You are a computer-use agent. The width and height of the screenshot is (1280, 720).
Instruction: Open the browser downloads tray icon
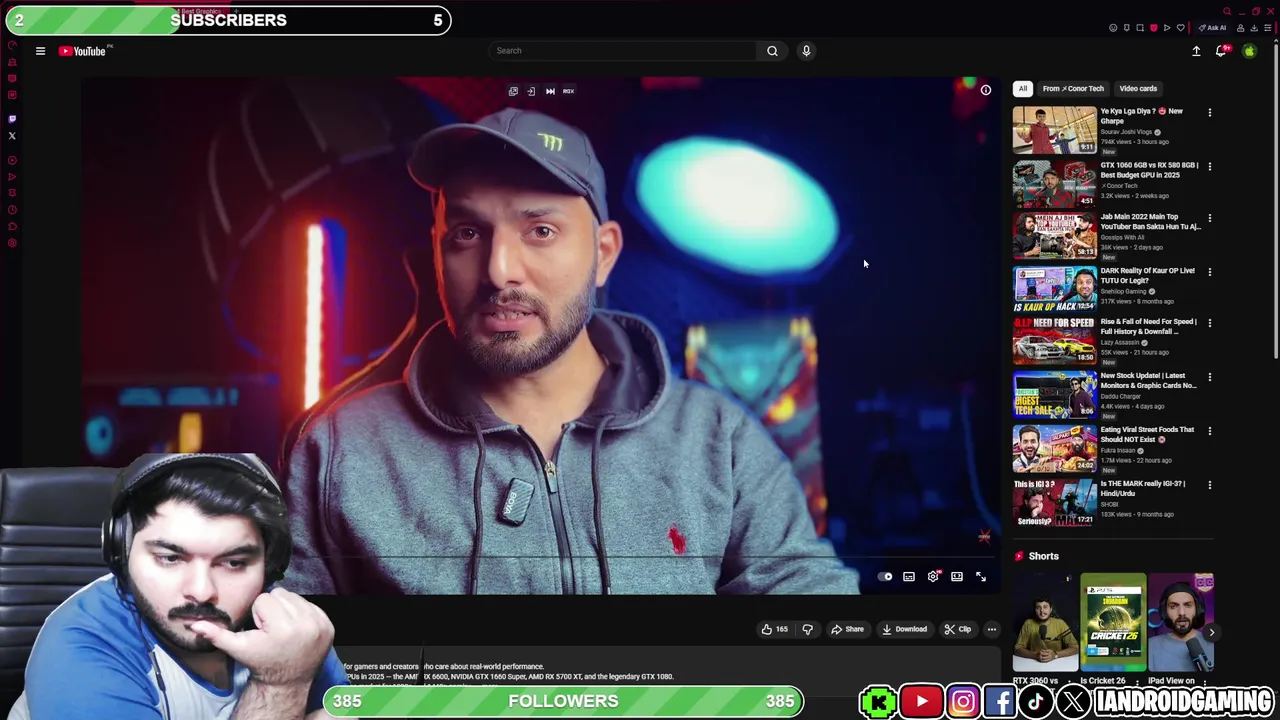click(1254, 28)
